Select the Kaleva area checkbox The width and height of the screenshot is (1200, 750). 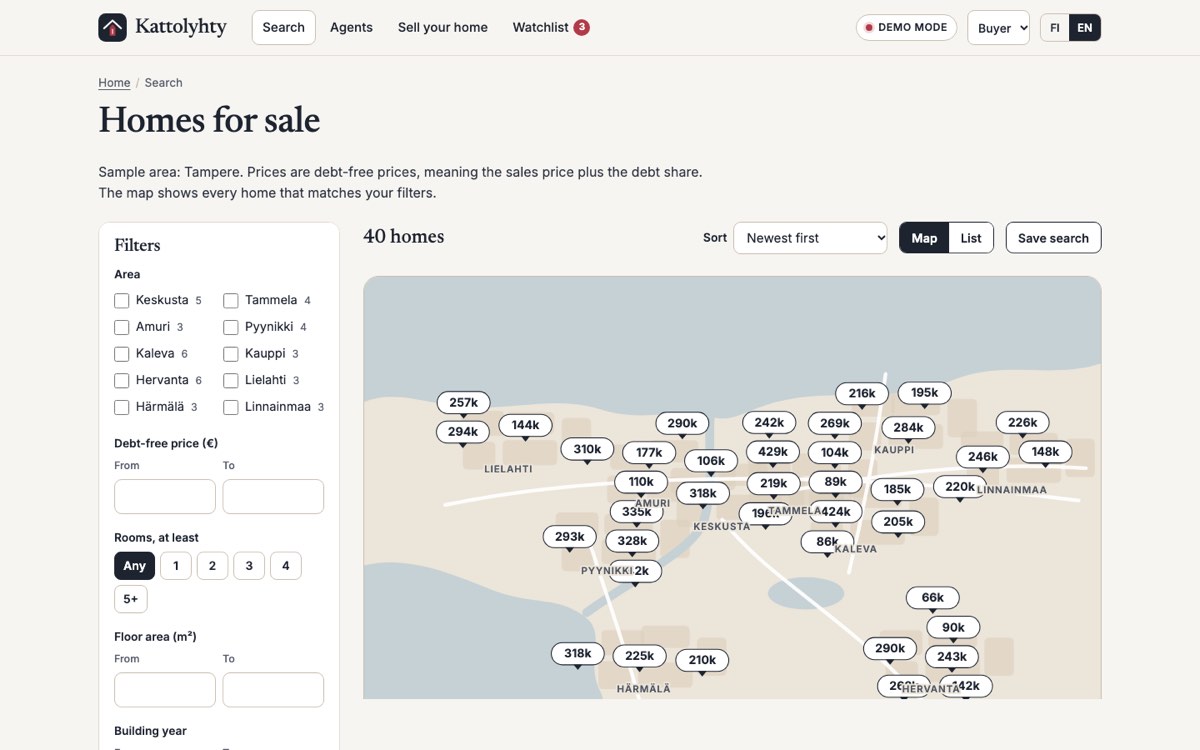(x=122, y=353)
